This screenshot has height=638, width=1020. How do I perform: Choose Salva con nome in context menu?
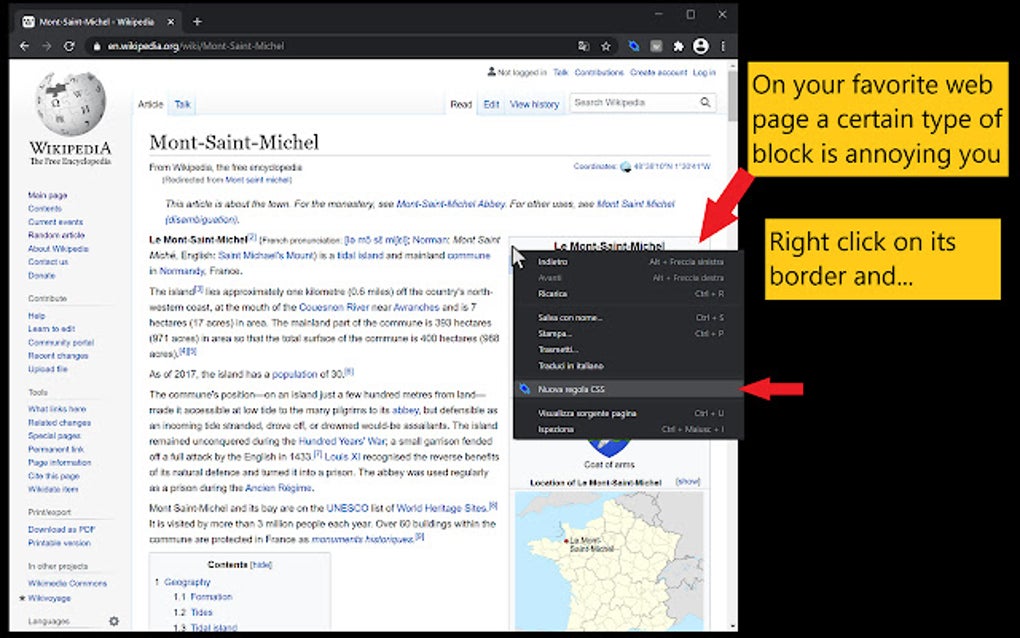(x=628, y=318)
